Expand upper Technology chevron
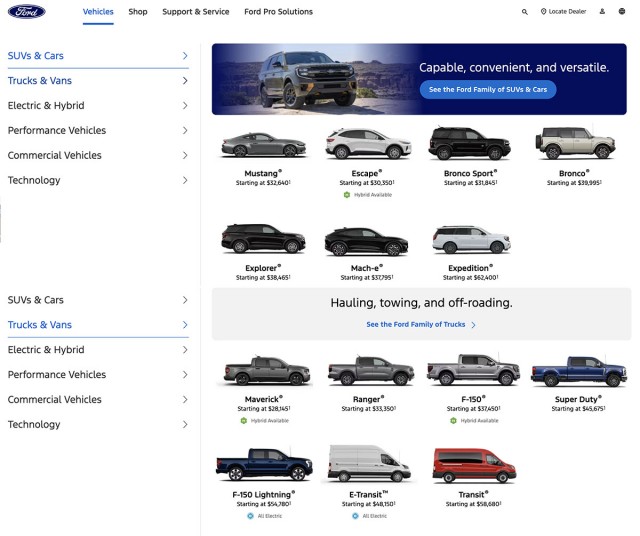The image size is (640, 536). tap(185, 180)
